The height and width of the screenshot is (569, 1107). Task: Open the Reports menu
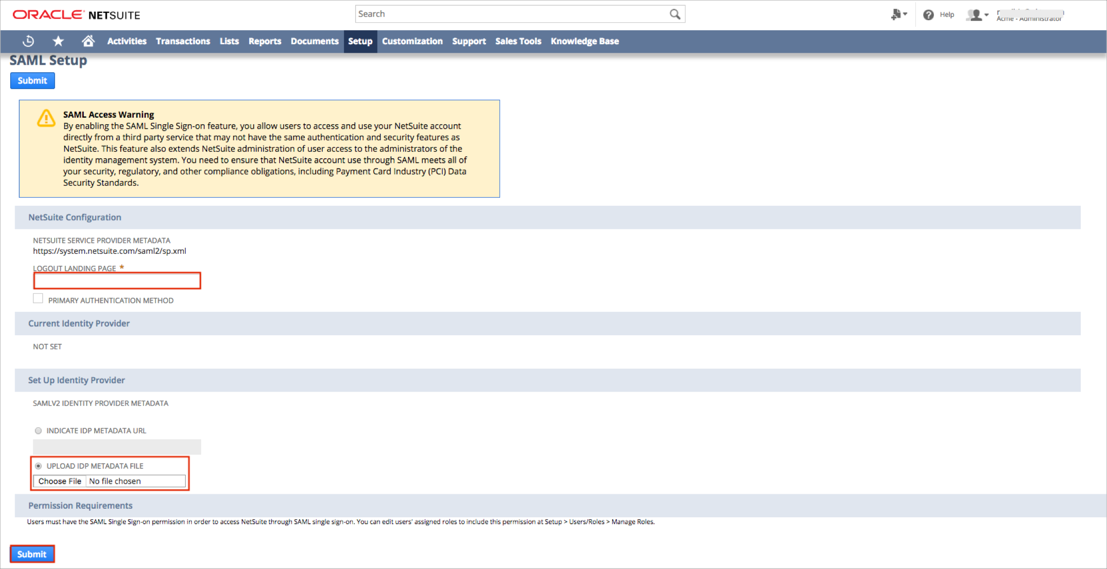pyautogui.click(x=265, y=41)
